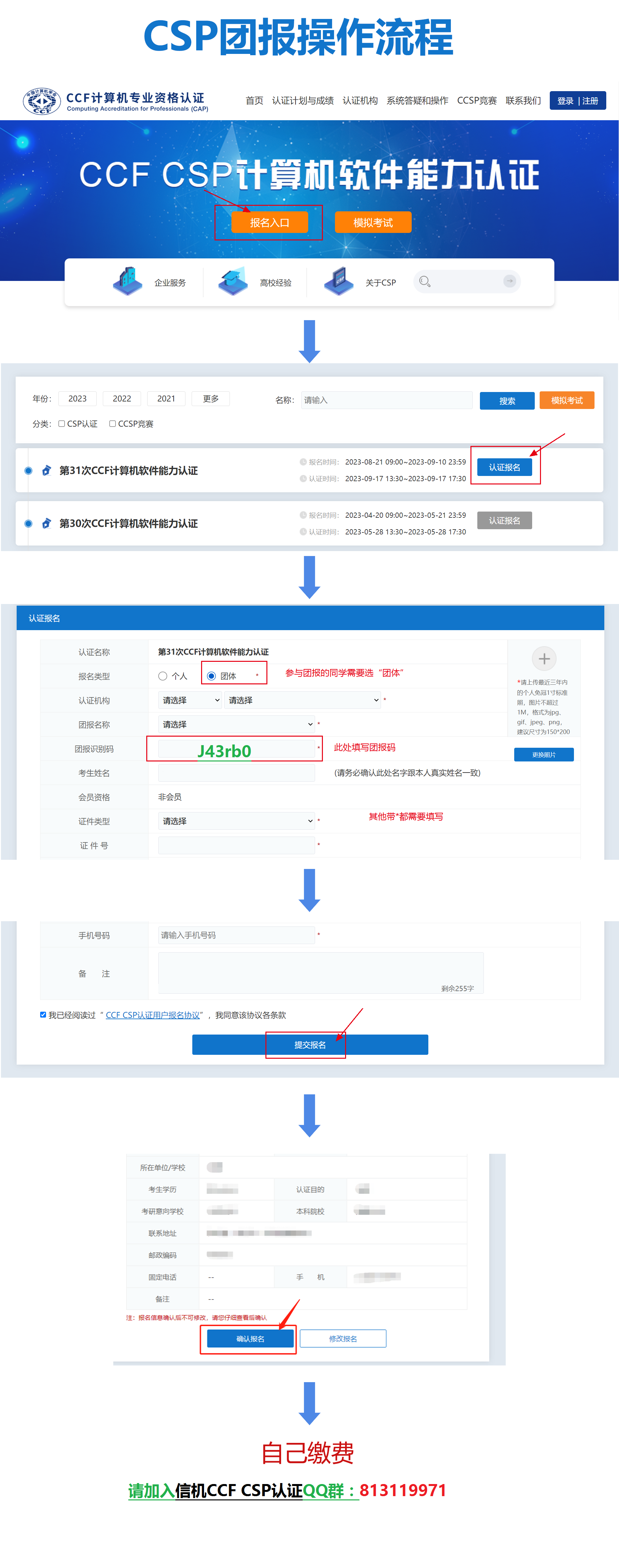Screen dimensions: 619x1568
Task: Click the 企业服务 label
Action: pos(170,283)
